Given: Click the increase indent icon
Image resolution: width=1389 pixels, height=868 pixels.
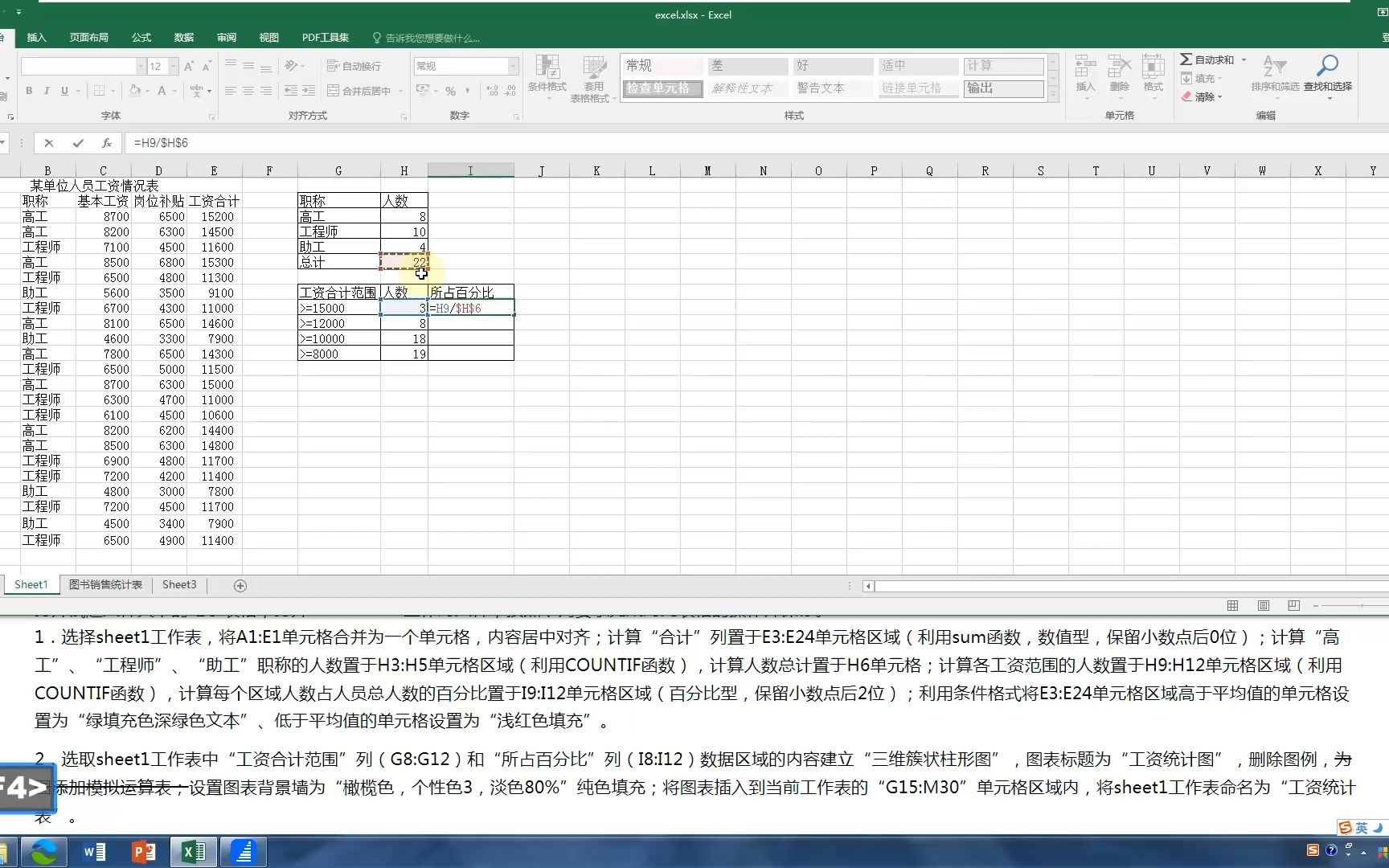Looking at the screenshot, I should [x=309, y=91].
